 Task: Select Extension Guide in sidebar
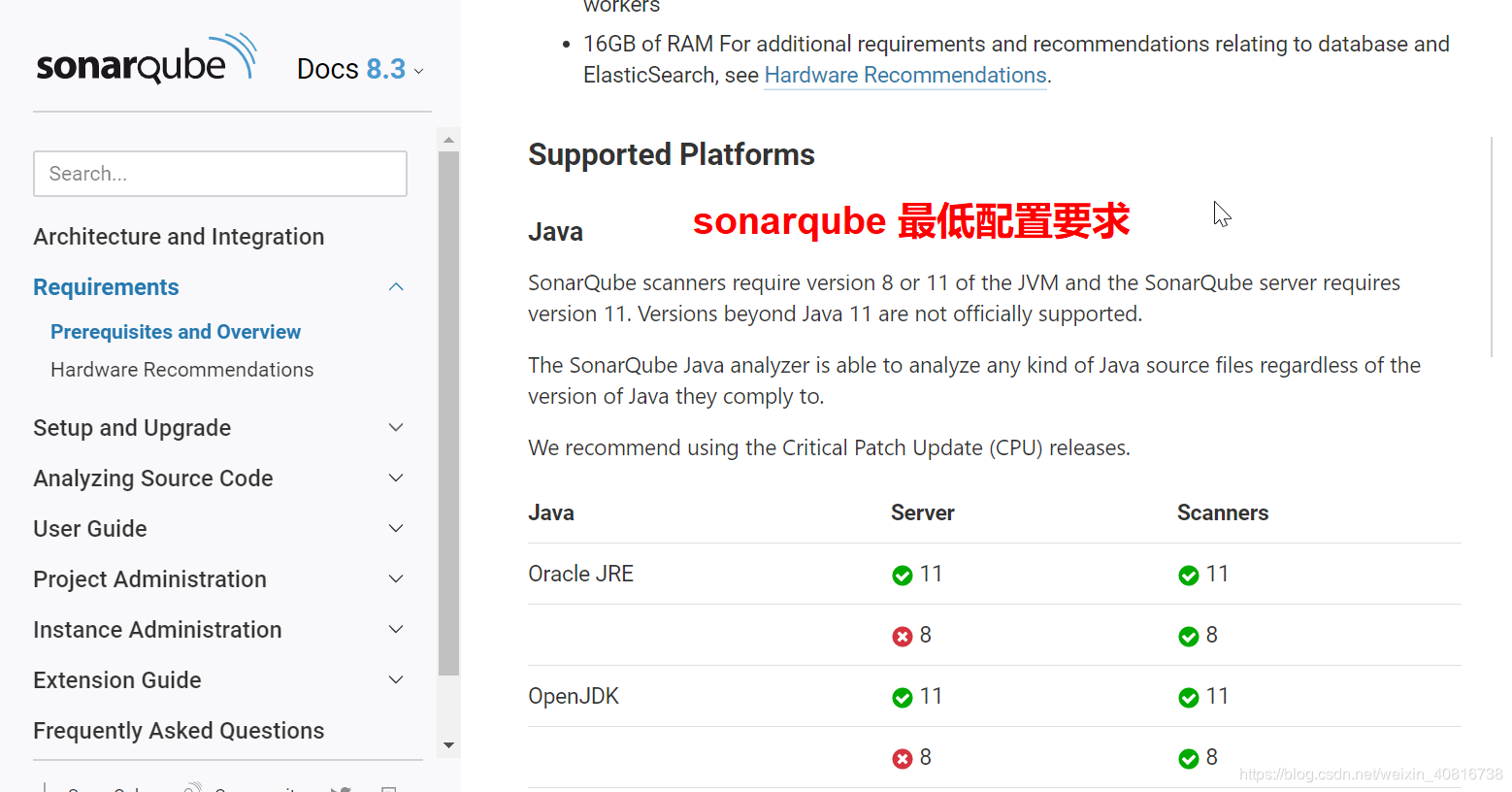click(x=117, y=680)
